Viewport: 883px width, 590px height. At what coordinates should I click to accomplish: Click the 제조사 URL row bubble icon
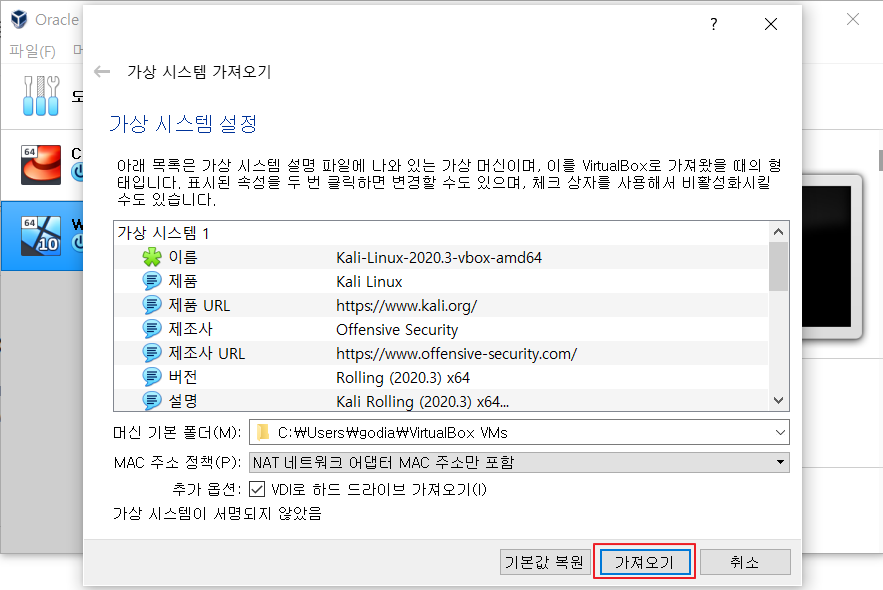pos(151,353)
